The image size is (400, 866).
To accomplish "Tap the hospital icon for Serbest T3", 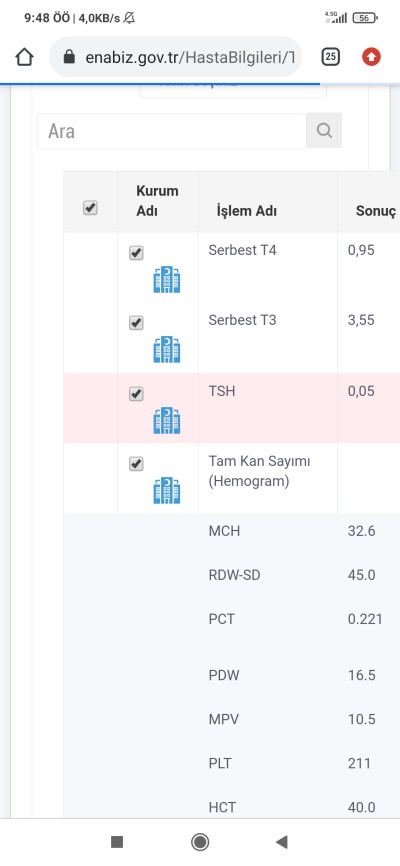I will coord(167,350).
